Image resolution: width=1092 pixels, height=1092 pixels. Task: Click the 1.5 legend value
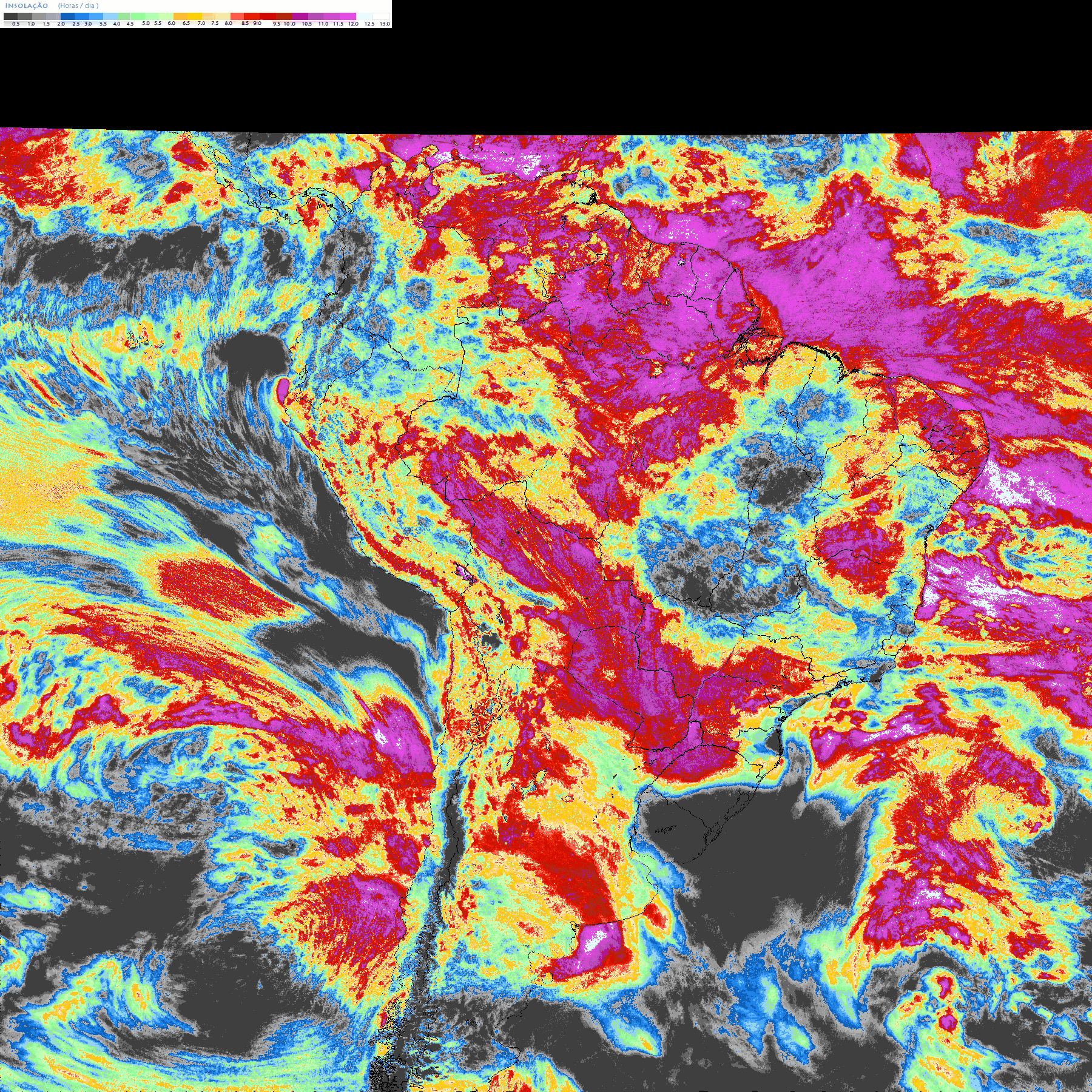coord(46,24)
